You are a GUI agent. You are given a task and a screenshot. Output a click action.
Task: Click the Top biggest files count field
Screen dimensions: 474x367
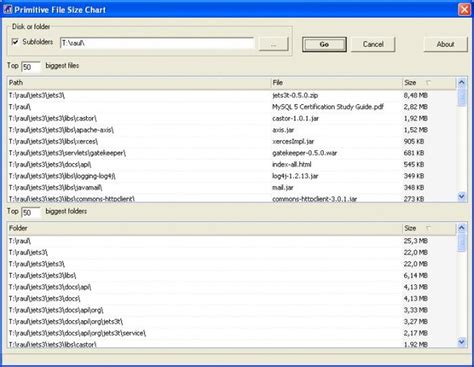31,67
